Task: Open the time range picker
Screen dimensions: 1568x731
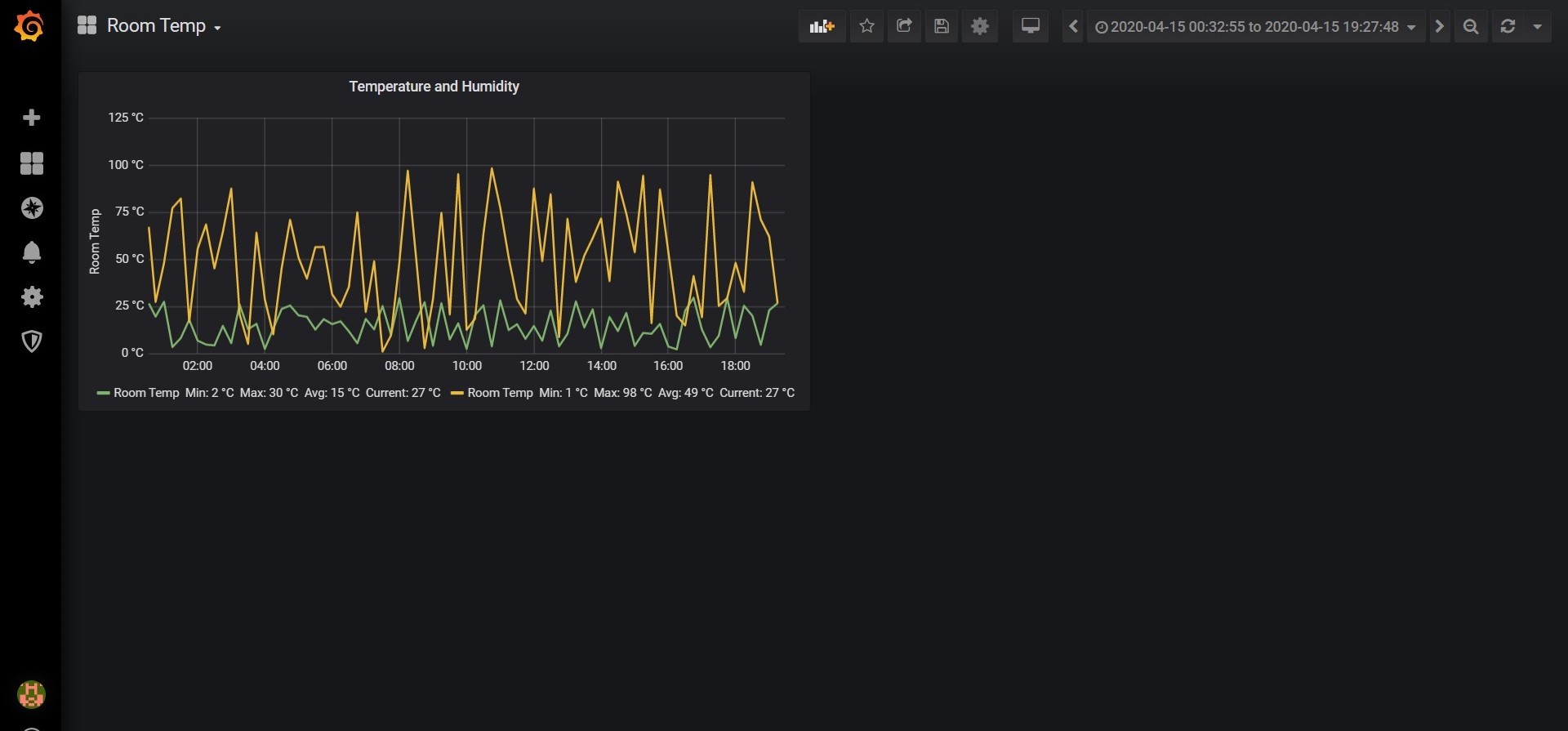Action: pos(1255,26)
